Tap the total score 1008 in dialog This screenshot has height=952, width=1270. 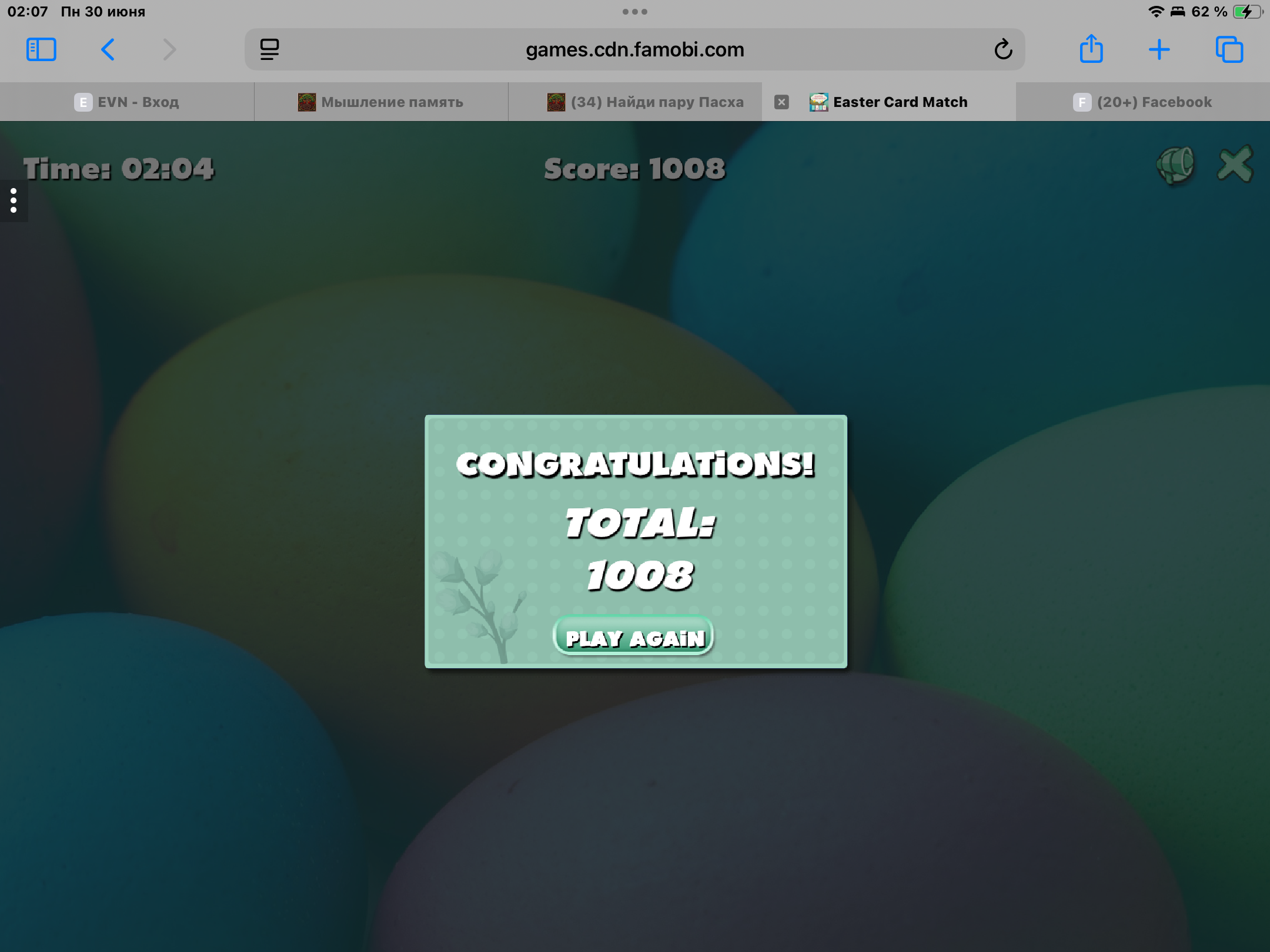pyautogui.click(x=640, y=575)
